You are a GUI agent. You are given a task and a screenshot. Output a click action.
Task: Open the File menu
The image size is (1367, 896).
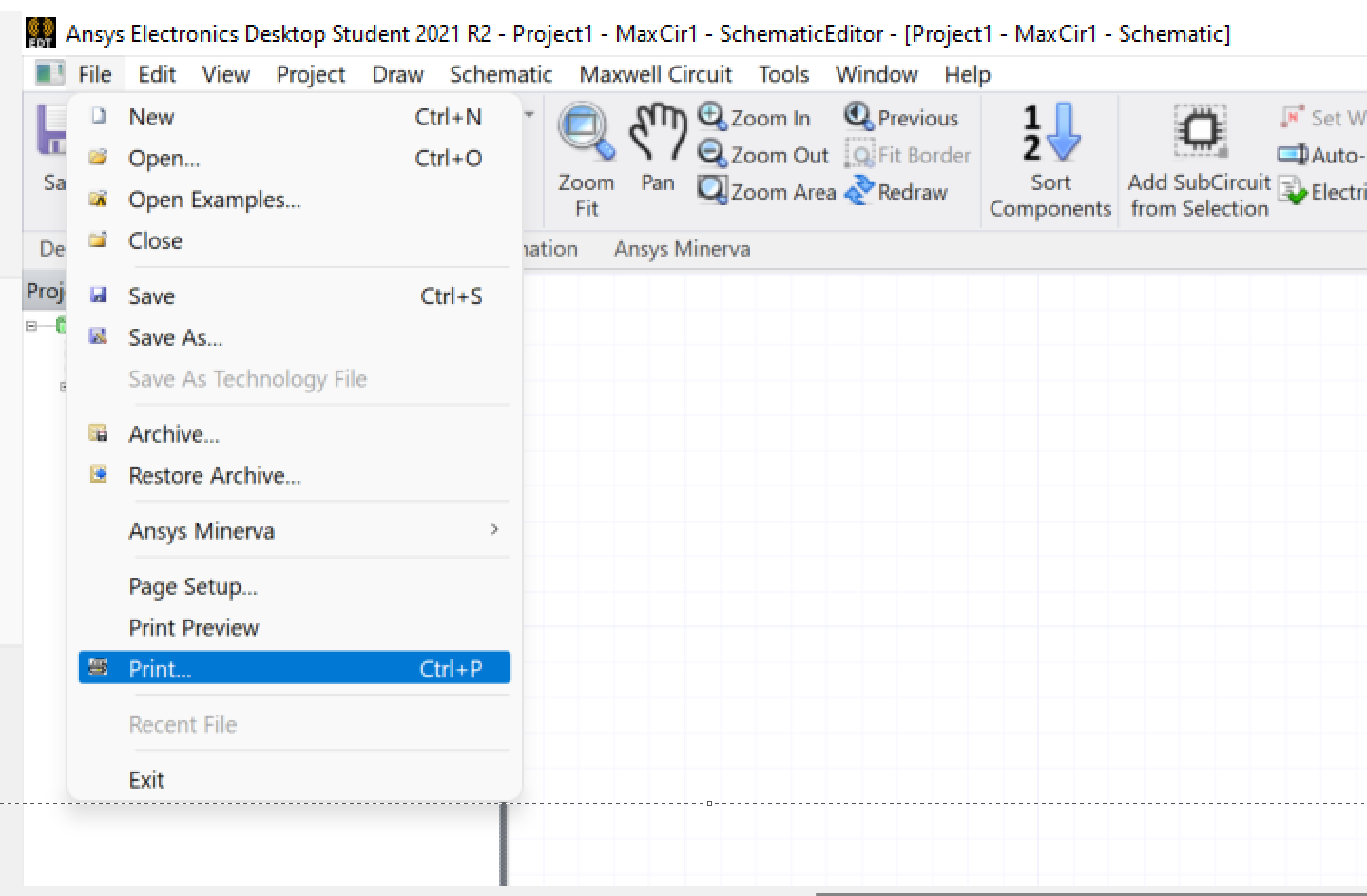click(x=95, y=74)
